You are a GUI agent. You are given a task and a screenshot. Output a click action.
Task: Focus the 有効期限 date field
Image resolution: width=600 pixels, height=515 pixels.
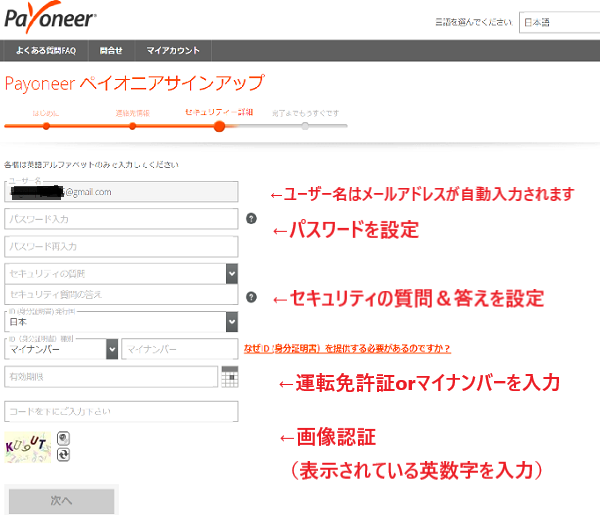[111, 376]
